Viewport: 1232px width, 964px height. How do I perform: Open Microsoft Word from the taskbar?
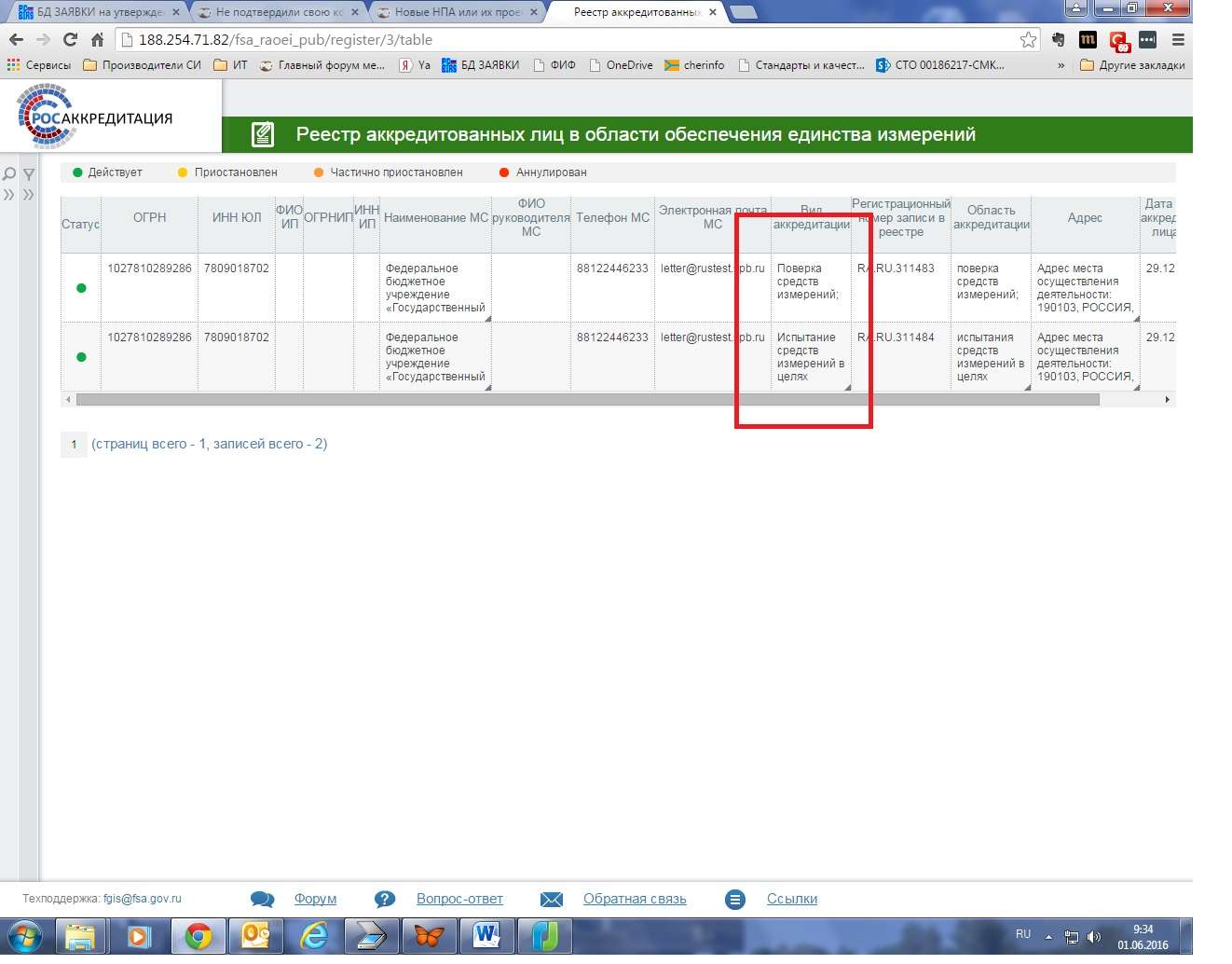coord(487,935)
